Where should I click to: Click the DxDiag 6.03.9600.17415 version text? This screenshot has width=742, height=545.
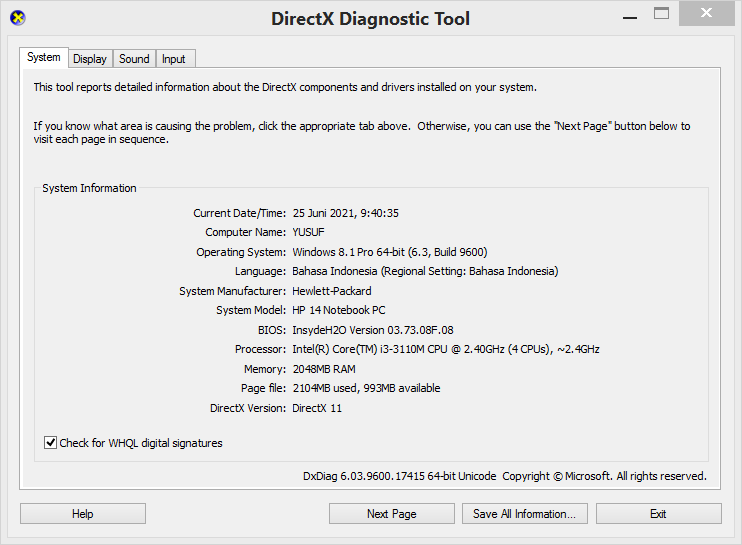(x=399, y=476)
